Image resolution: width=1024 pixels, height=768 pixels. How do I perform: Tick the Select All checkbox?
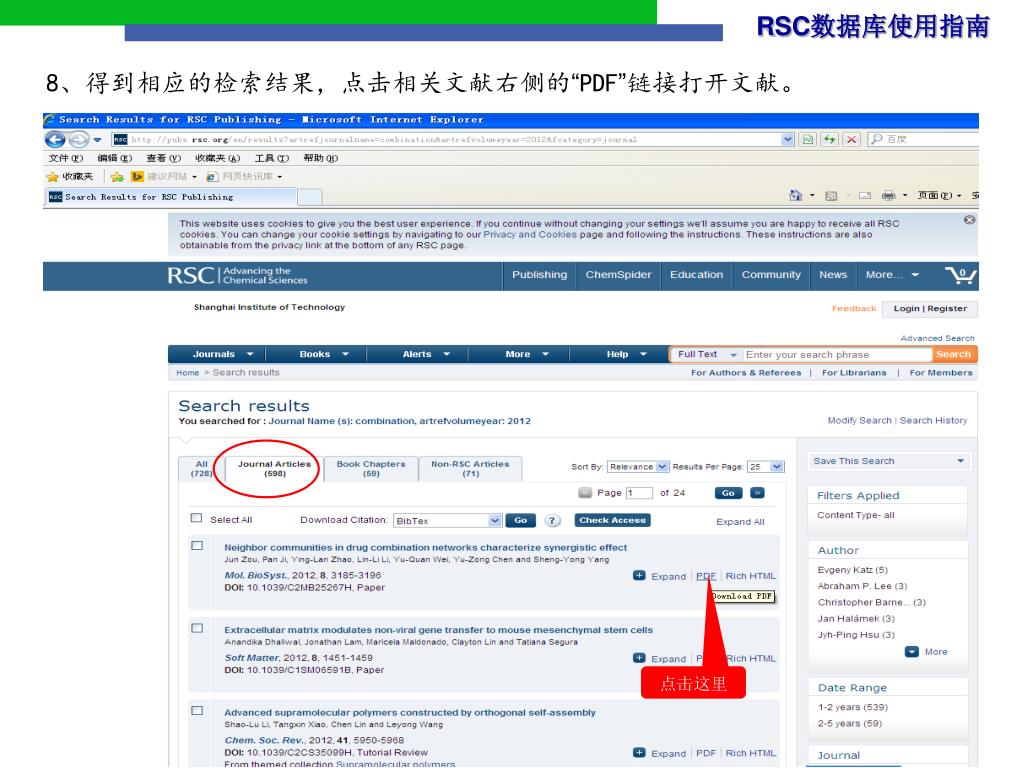196,518
